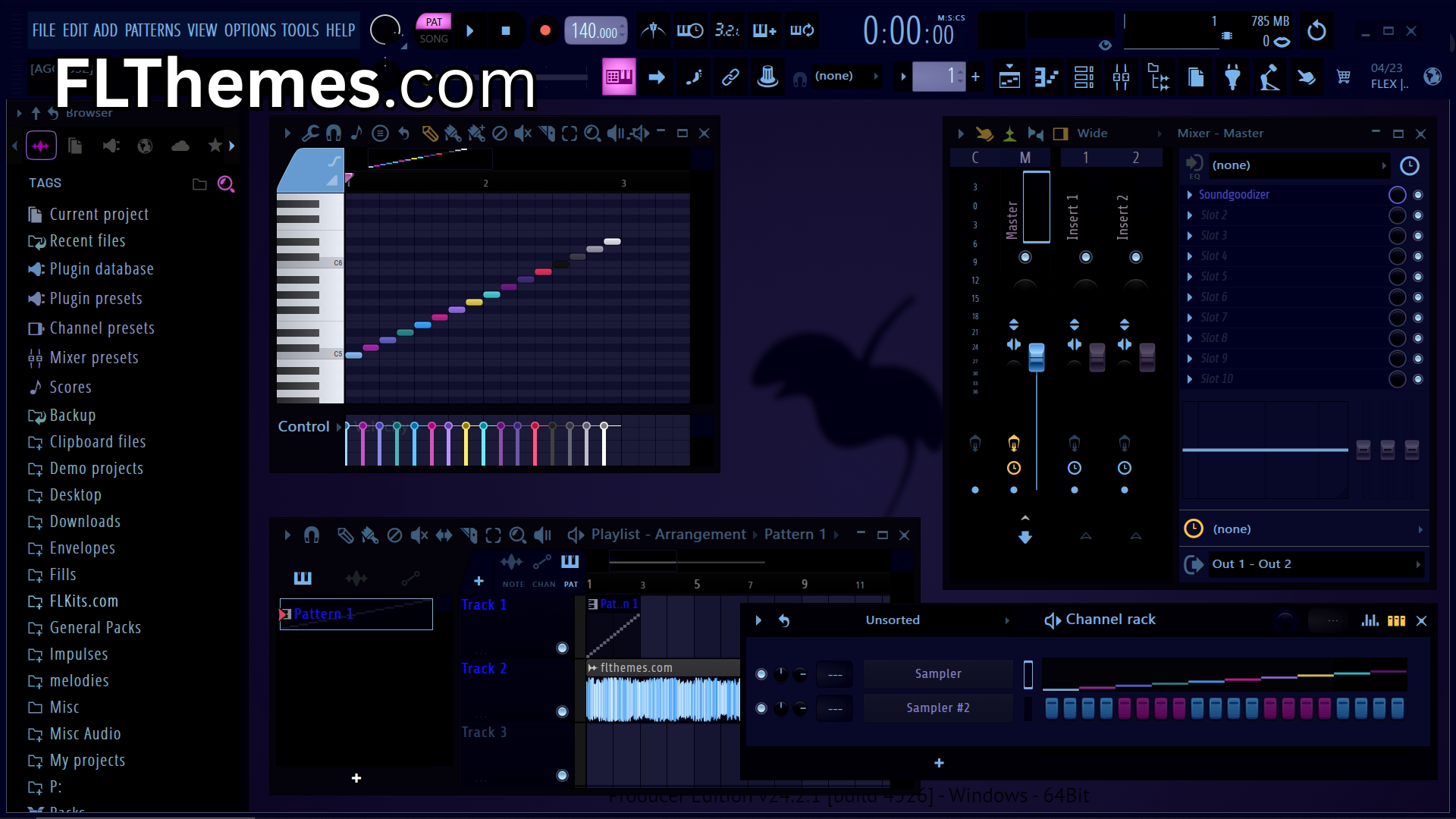Viewport: 1456px width, 819px height.
Task: Toggle mute on Playlist Track 1
Action: coord(562,648)
